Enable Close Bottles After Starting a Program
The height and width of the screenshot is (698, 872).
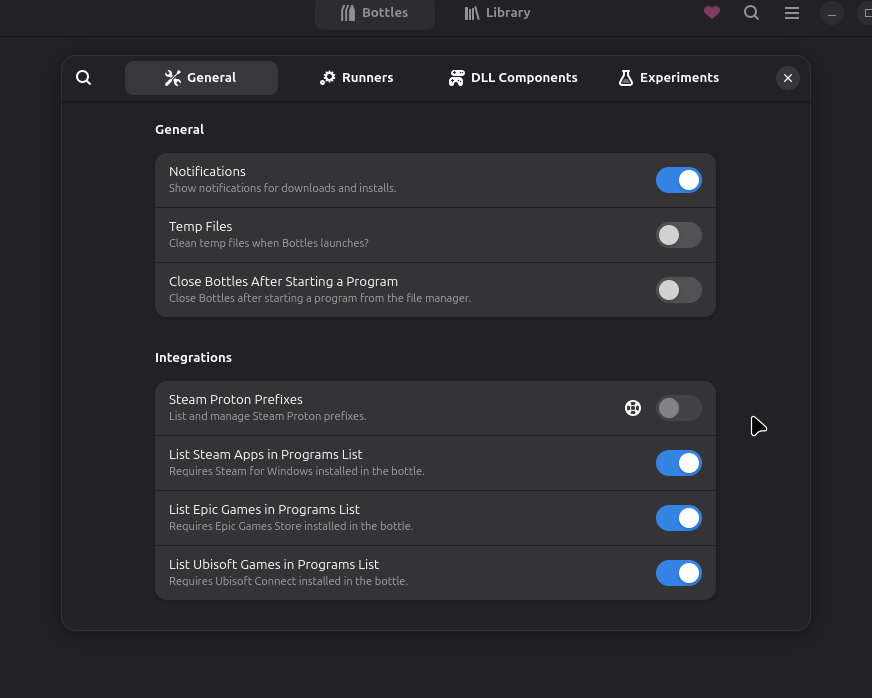pyautogui.click(x=678, y=290)
